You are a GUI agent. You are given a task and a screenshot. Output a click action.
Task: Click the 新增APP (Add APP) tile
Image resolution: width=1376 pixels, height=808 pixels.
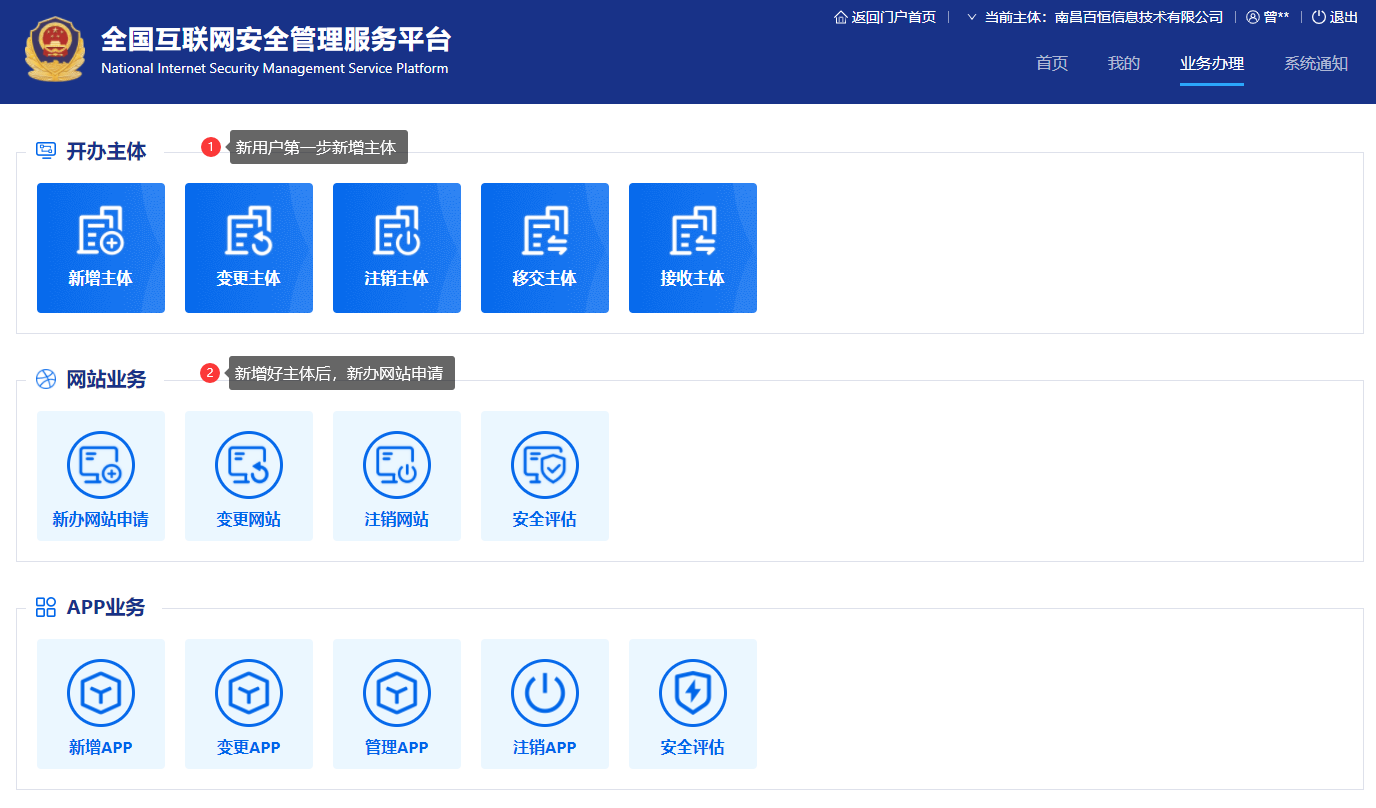pos(100,704)
